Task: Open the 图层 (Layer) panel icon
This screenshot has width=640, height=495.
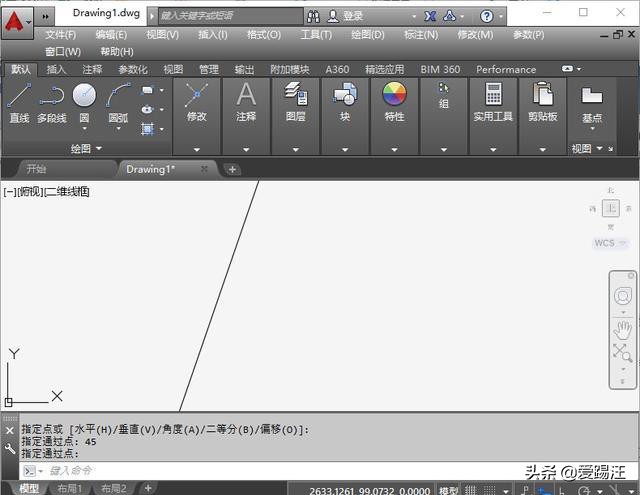Action: click(x=296, y=100)
